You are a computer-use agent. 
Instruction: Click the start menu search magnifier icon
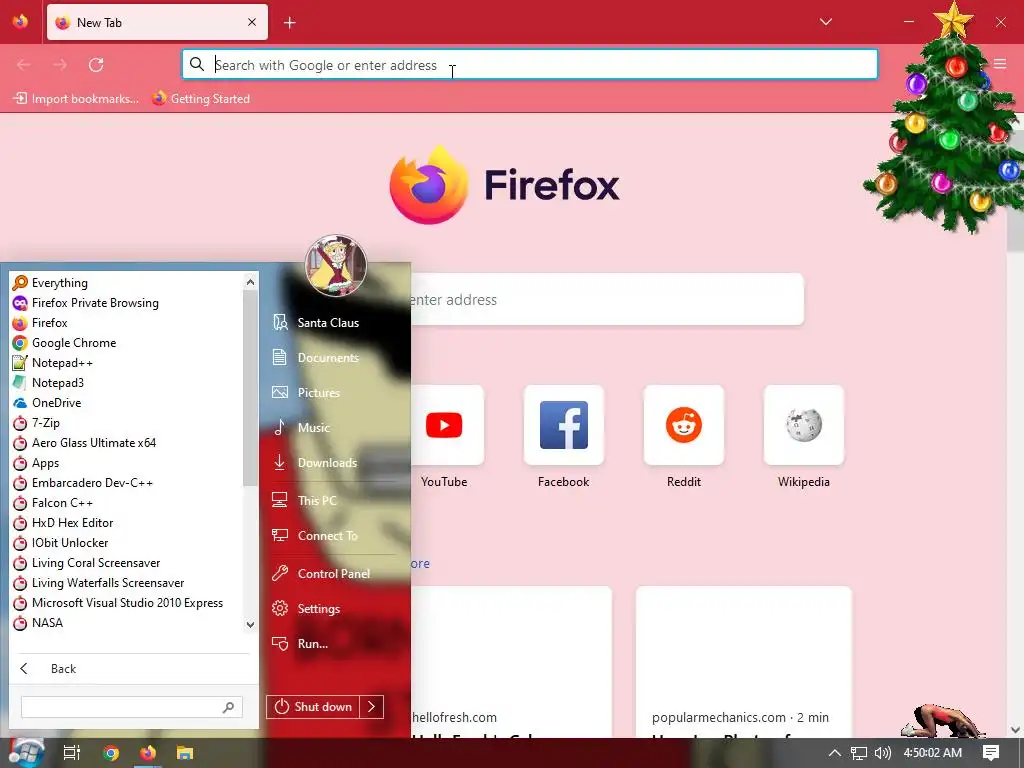[229, 707]
